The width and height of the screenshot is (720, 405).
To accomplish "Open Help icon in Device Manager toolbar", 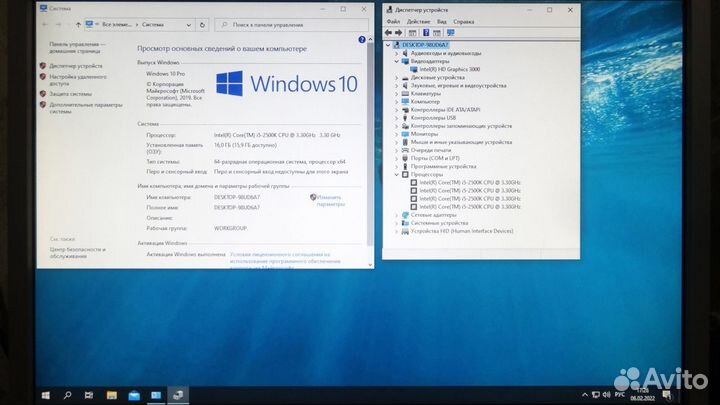I will tap(426, 33).
